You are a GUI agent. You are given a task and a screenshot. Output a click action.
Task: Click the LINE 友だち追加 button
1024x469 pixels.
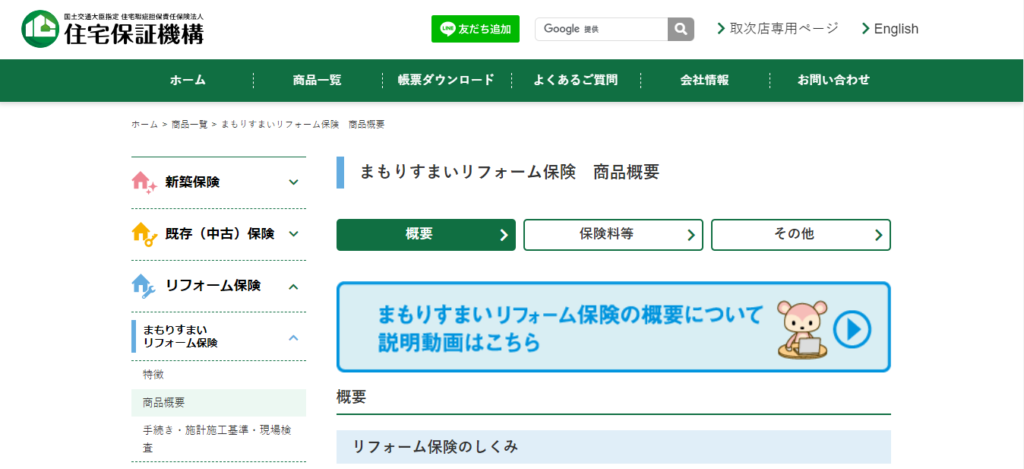pos(476,29)
